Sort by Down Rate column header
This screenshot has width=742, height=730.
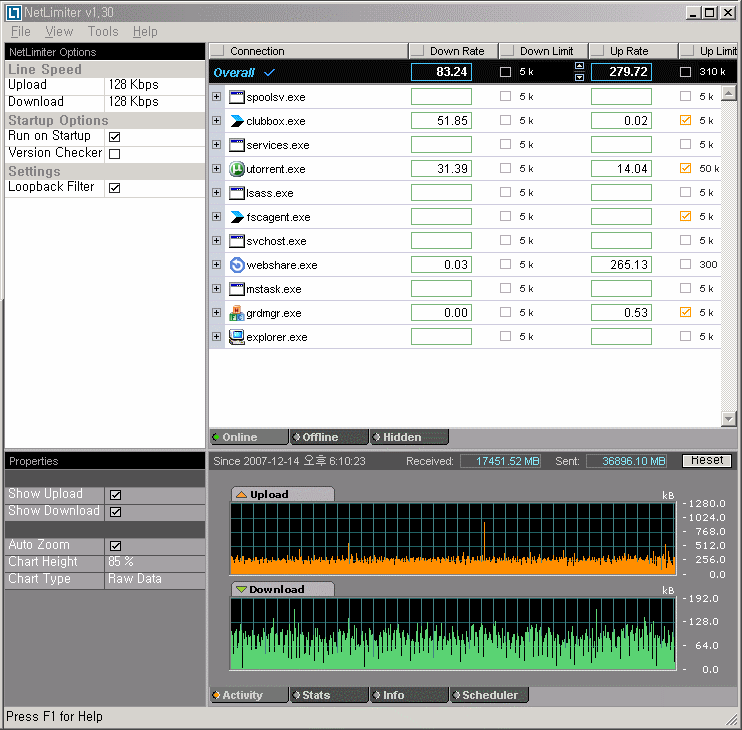pos(453,51)
